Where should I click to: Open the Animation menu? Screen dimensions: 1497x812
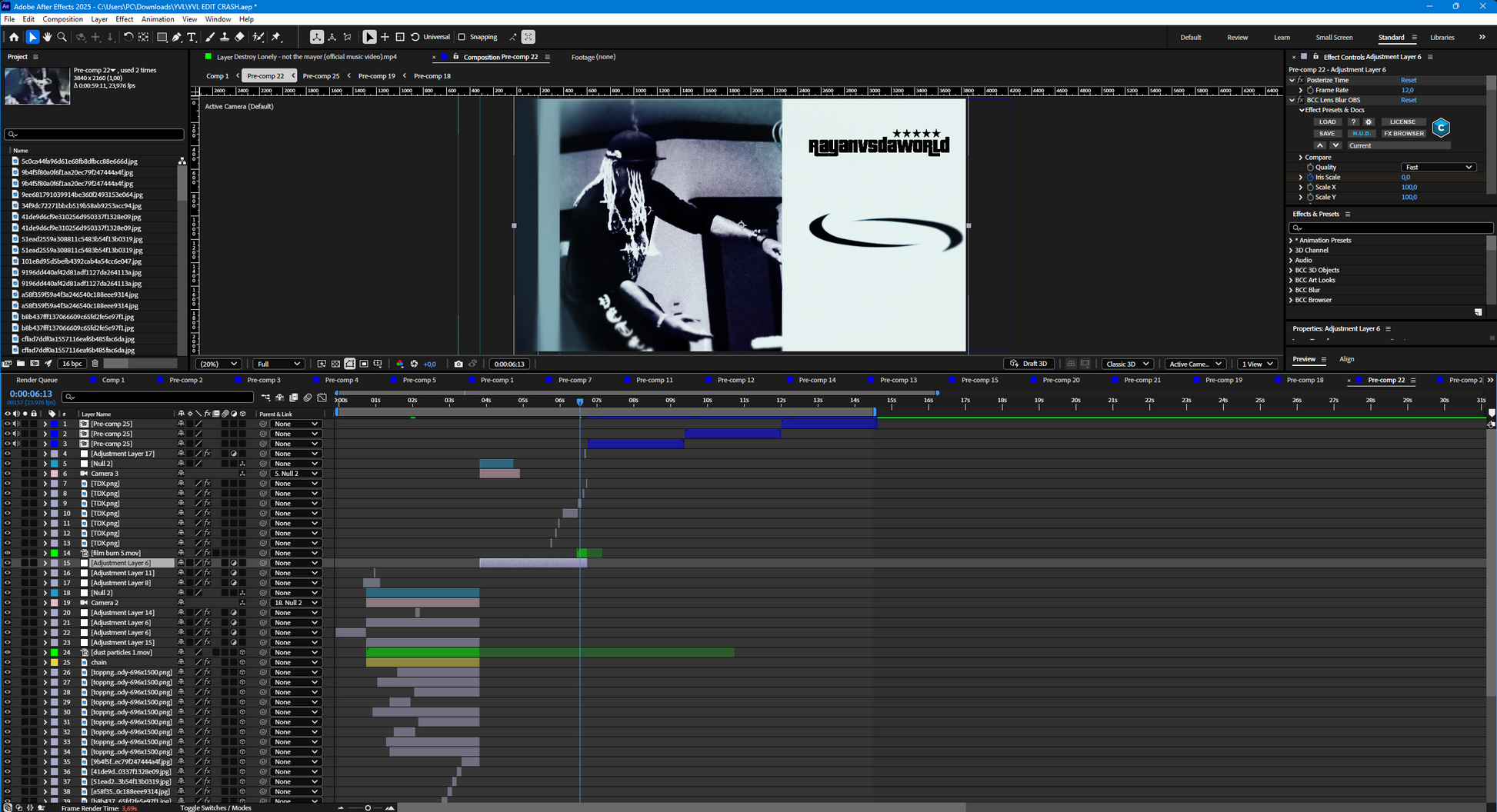tap(158, 19)
